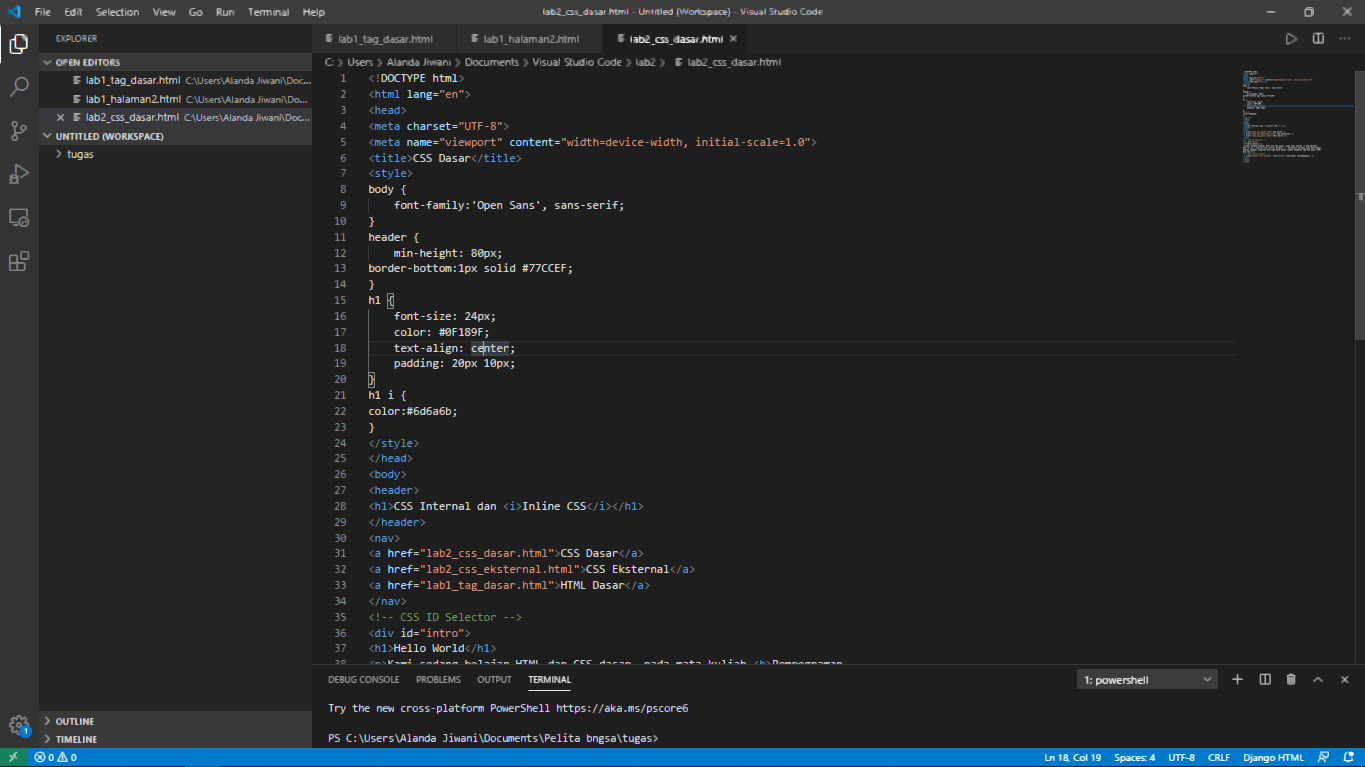
Task: Switch to the lab1_tag_dasar.html tab
Action: (x=385, y=39)
